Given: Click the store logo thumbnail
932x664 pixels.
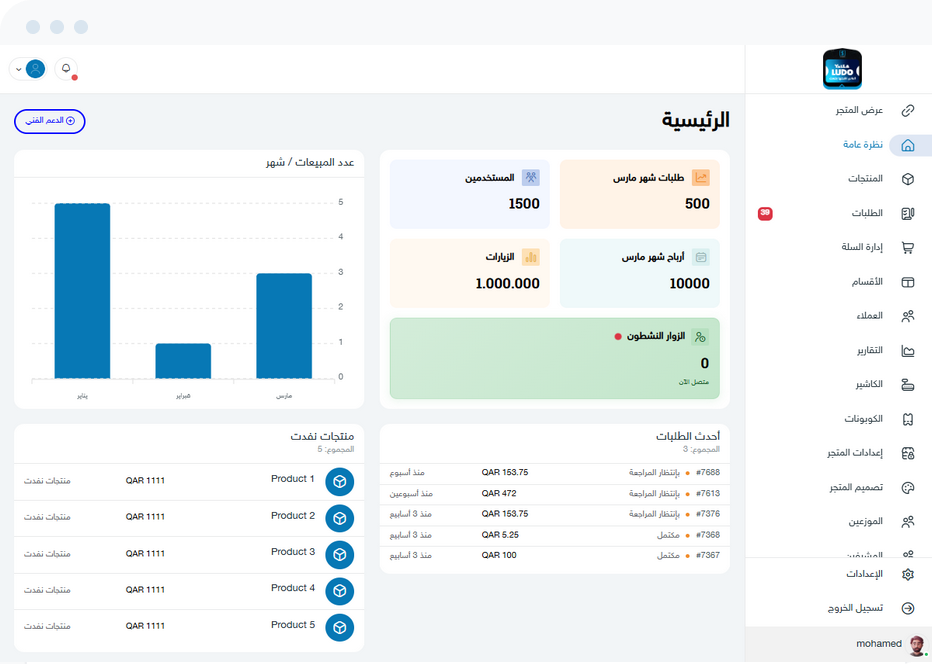Looking at the screenshot, I should (x=841, y=69).
